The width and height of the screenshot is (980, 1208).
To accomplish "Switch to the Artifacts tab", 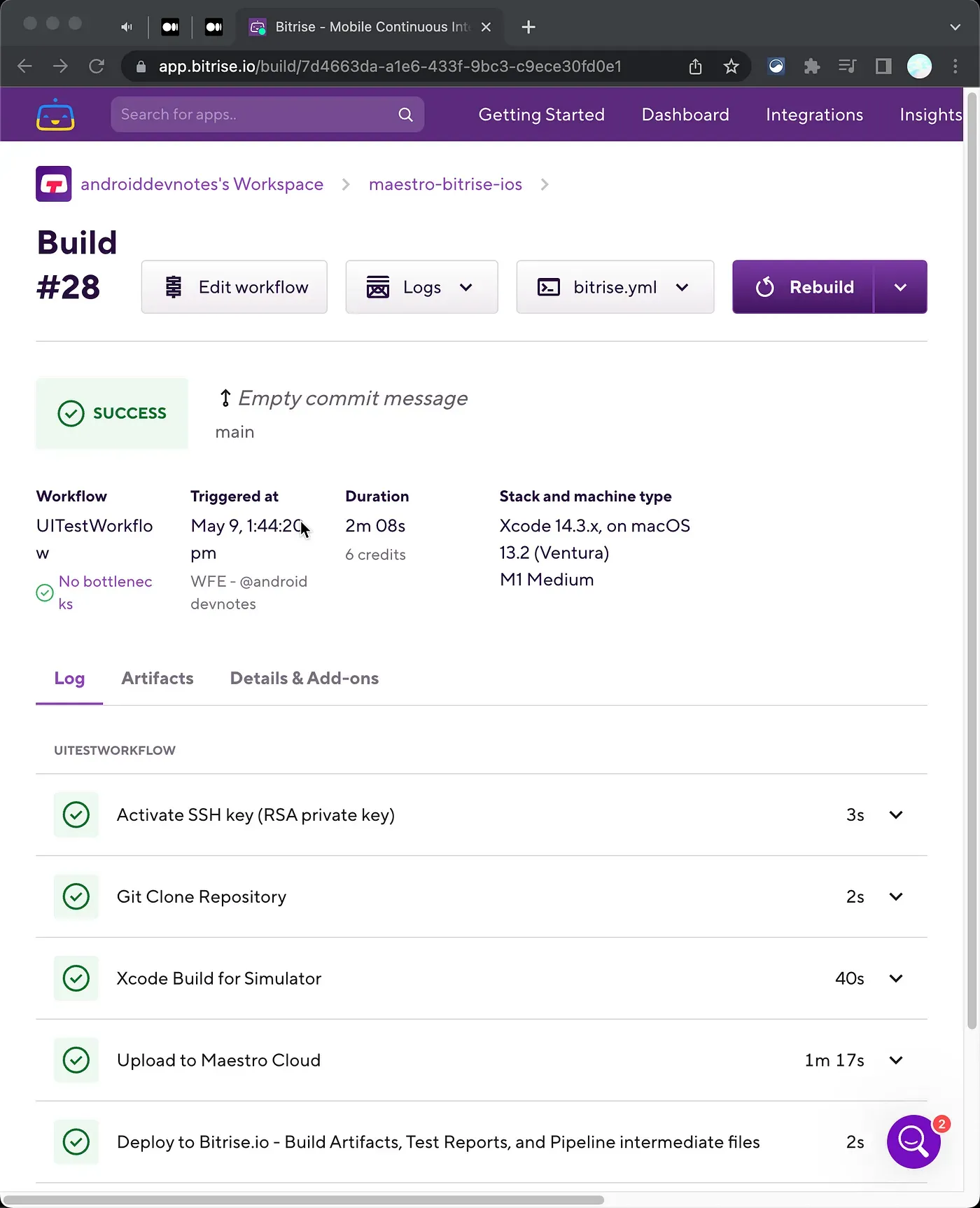I will (x=157, y=679).
